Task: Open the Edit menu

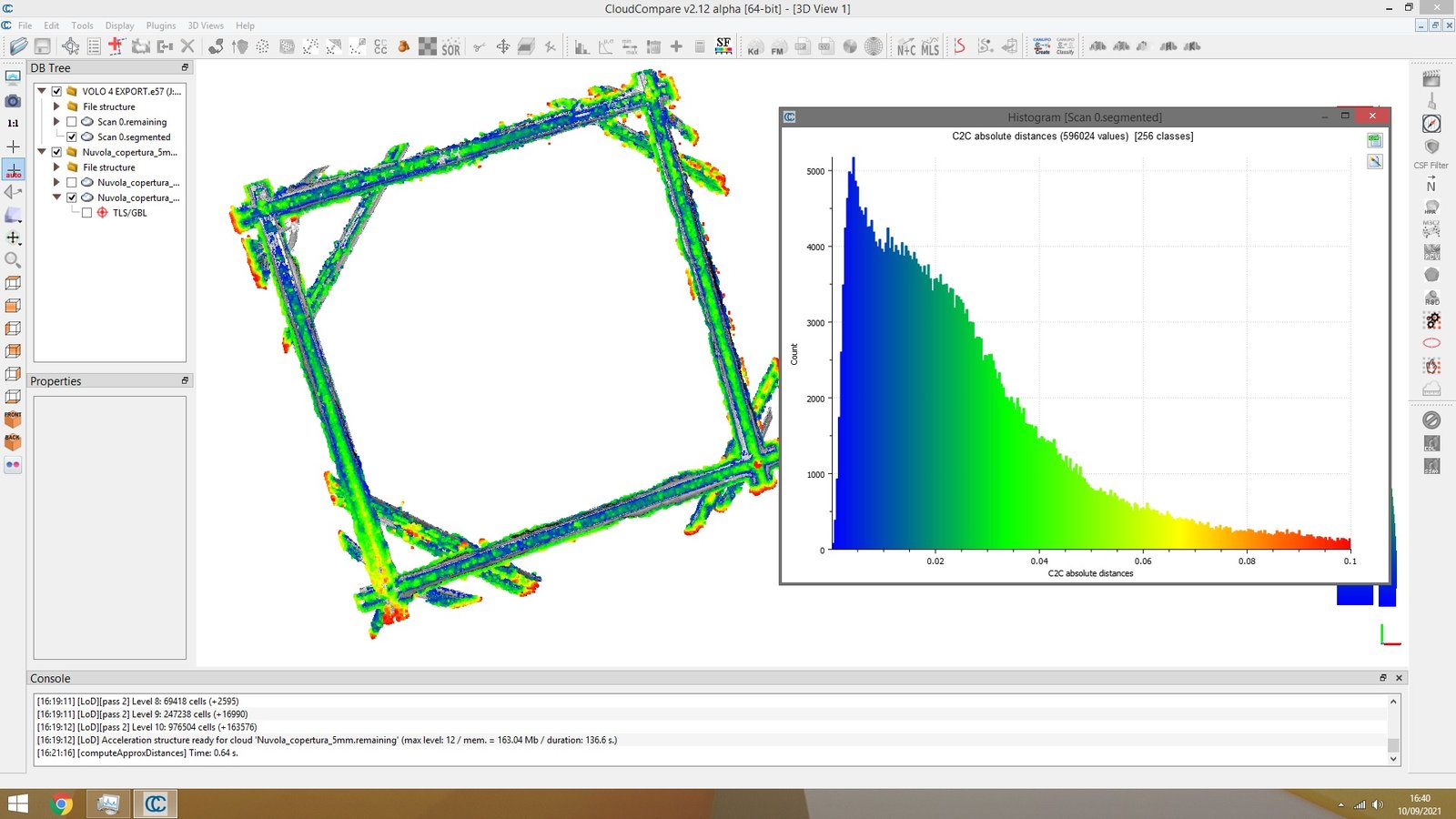Action: tap(51, 25)
